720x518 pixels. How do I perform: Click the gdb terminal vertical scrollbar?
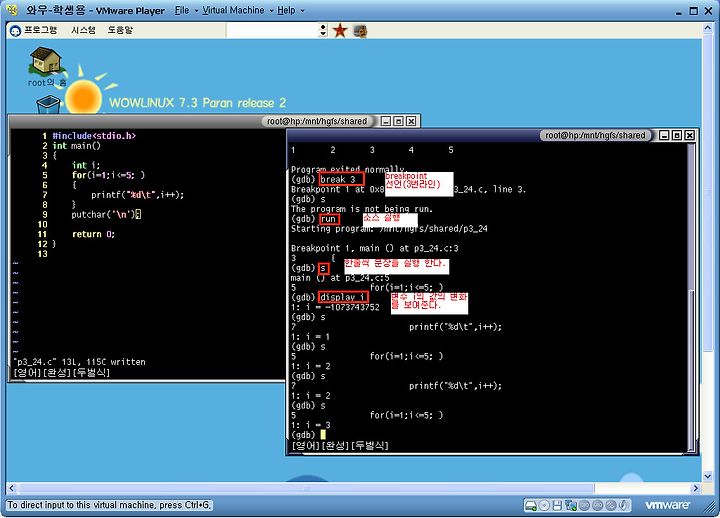click(692, 298)
